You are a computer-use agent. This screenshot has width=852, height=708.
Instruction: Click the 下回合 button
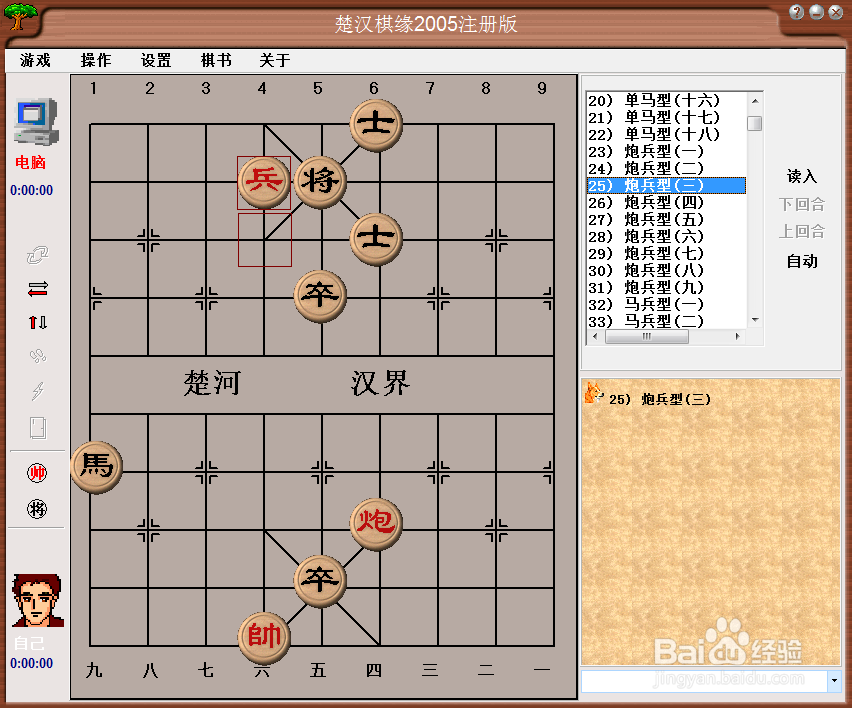[801, 204]
